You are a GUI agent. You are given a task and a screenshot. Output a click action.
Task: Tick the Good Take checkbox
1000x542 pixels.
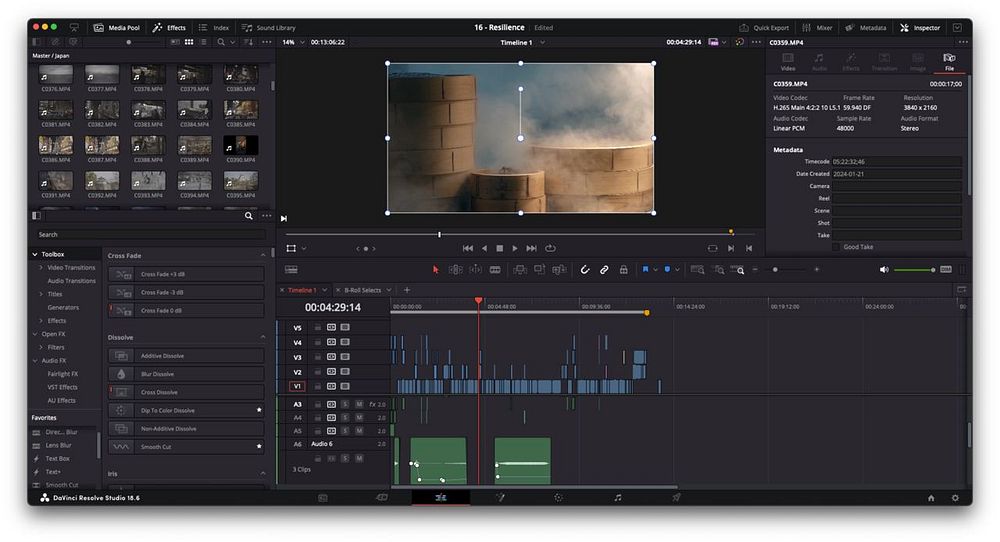coord(837,247)
